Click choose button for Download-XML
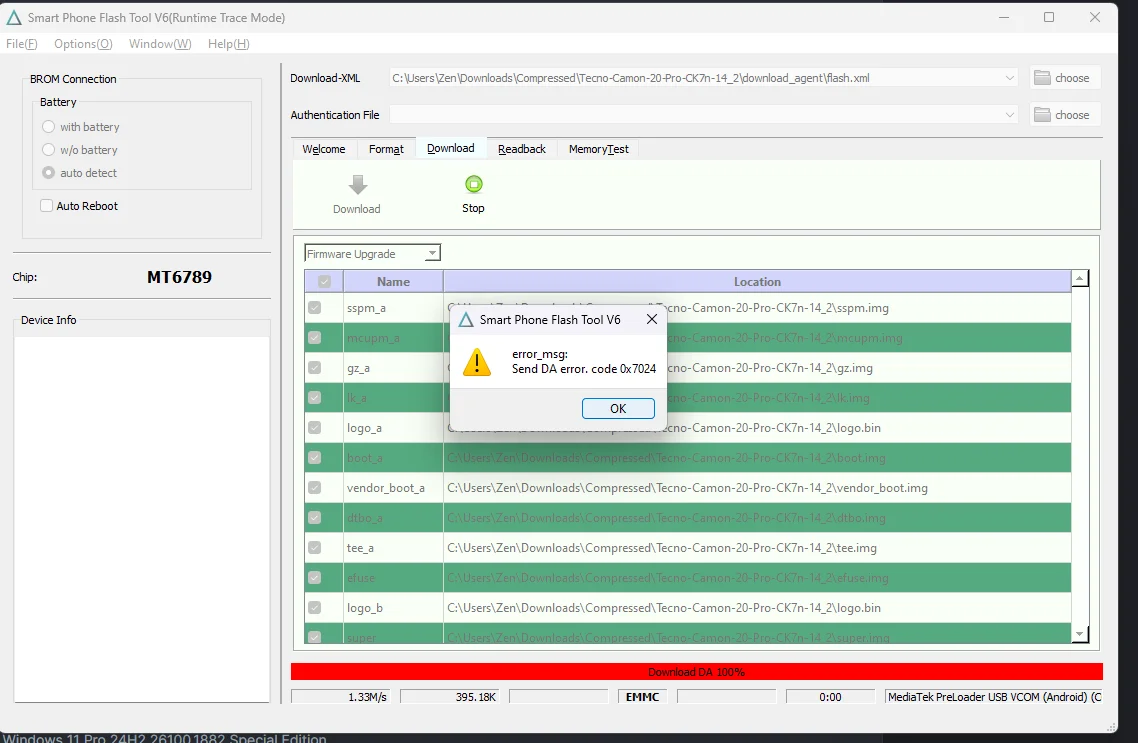Viewport: 1138px width, 743px height. coord(1065,78)
